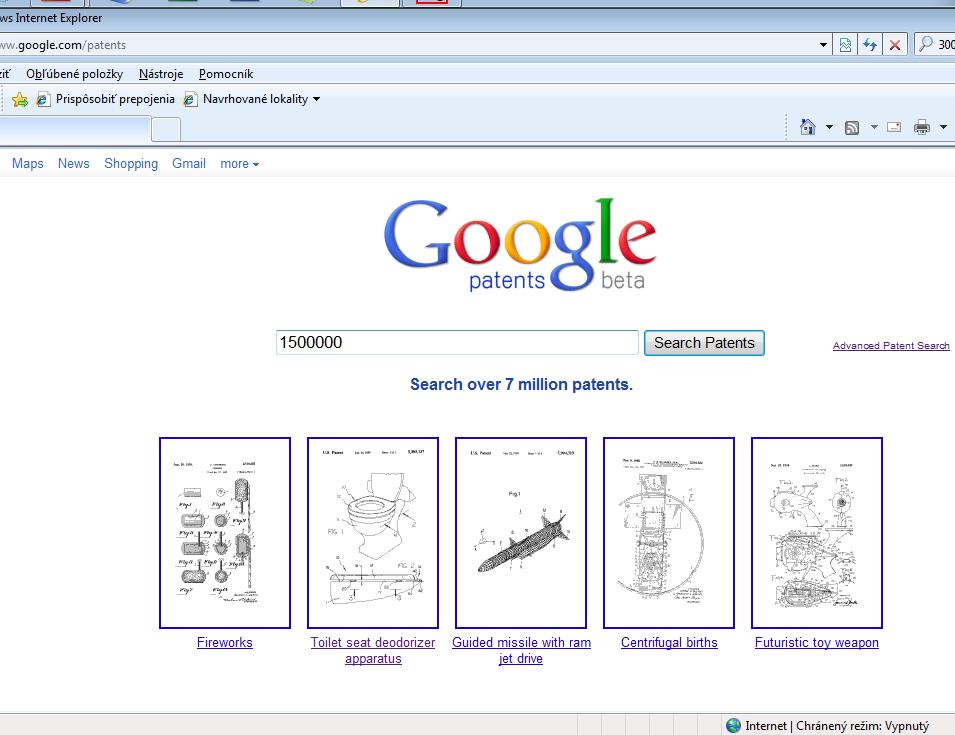Expand the Home button dropdown arrow
Image resolution: width=955 pixels, height=735 pixels.
coord(829,127)
